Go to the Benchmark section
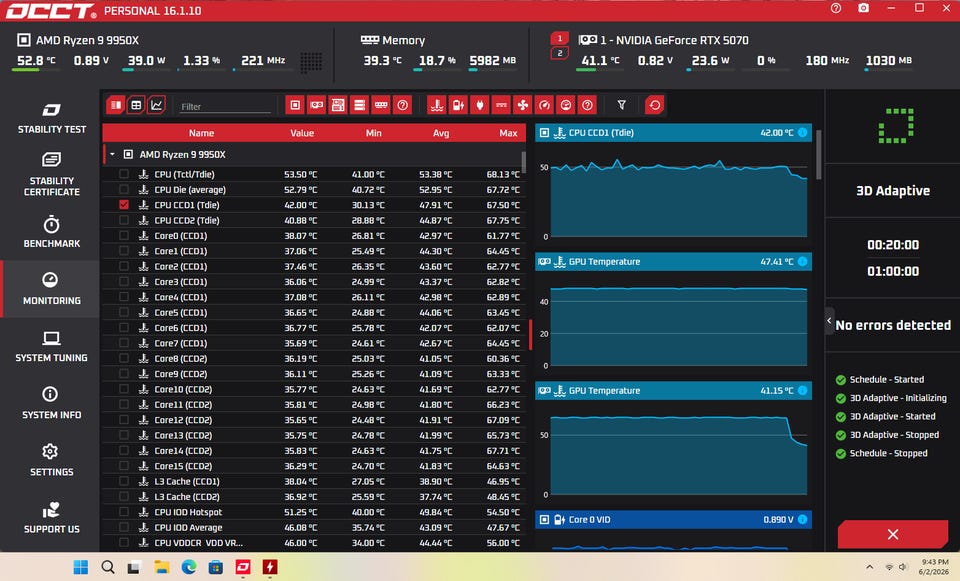960x581 pixels. pos(51,231)
